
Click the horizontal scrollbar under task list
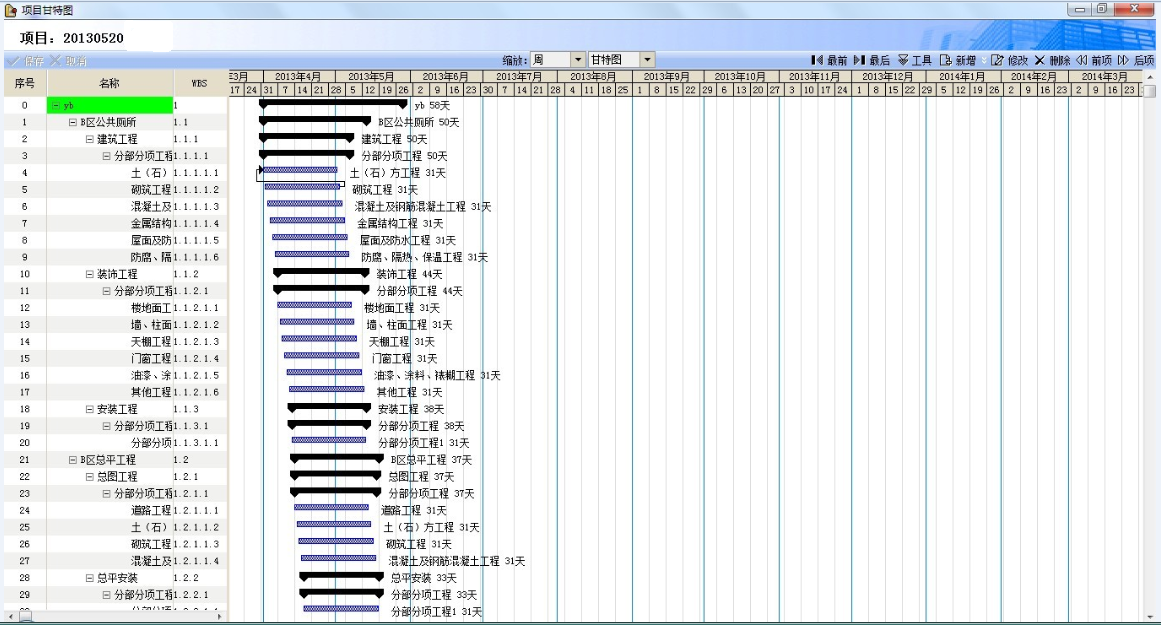tap(120, 617)
